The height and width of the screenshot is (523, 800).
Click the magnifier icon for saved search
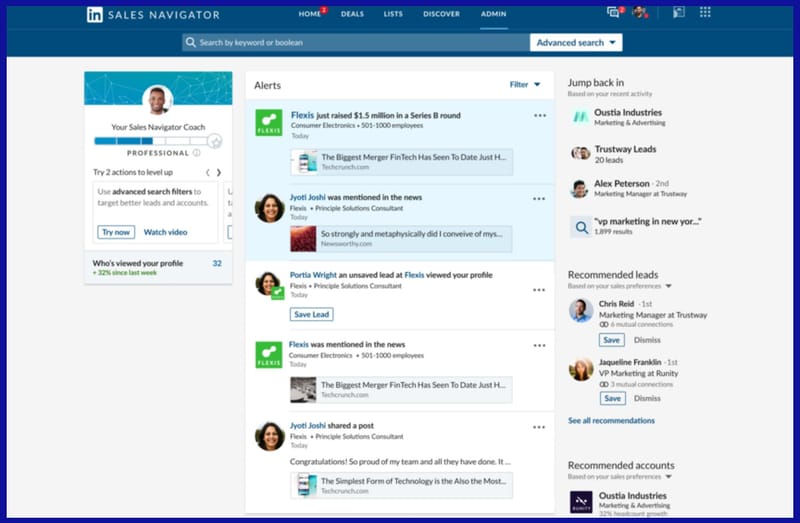click(580, 228)
